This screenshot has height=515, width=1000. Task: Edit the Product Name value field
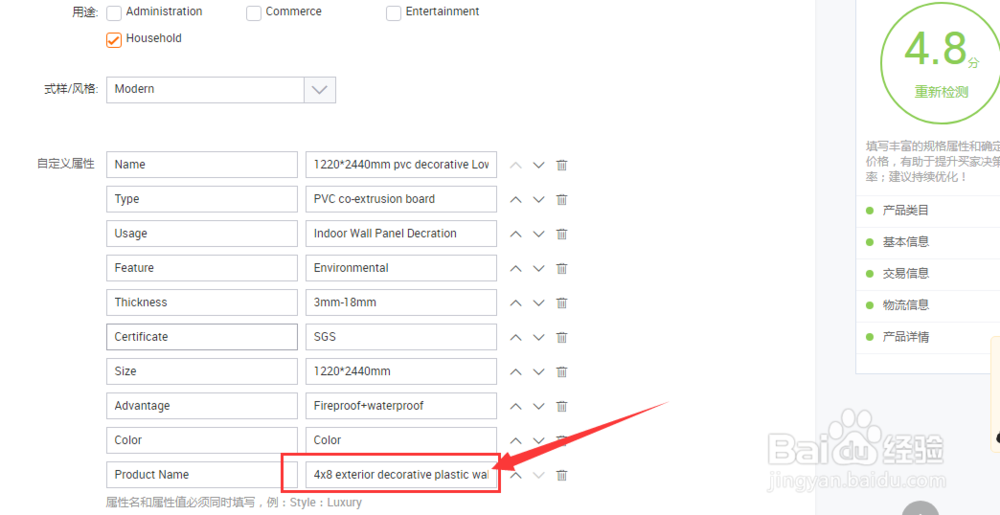pos(400,475)
